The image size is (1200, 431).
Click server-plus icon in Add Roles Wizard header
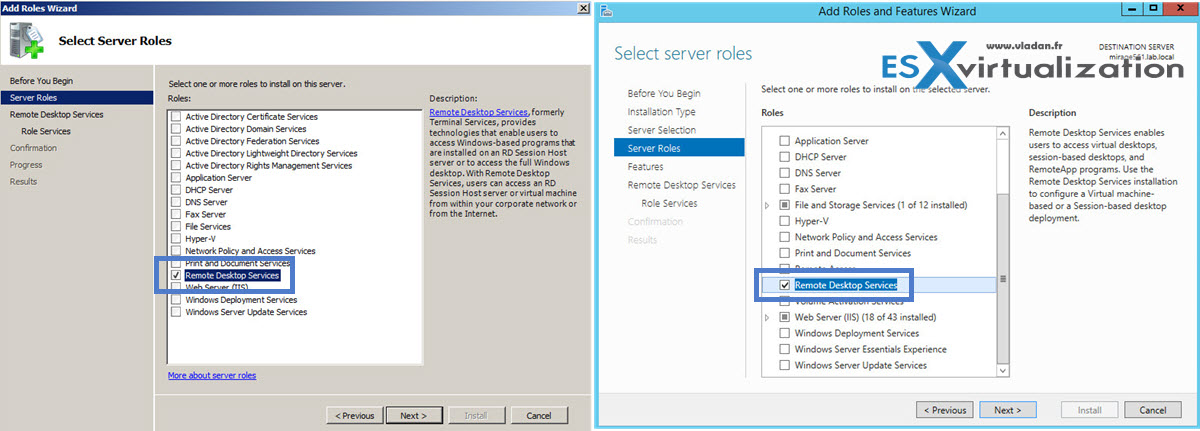tap(24, 43)
